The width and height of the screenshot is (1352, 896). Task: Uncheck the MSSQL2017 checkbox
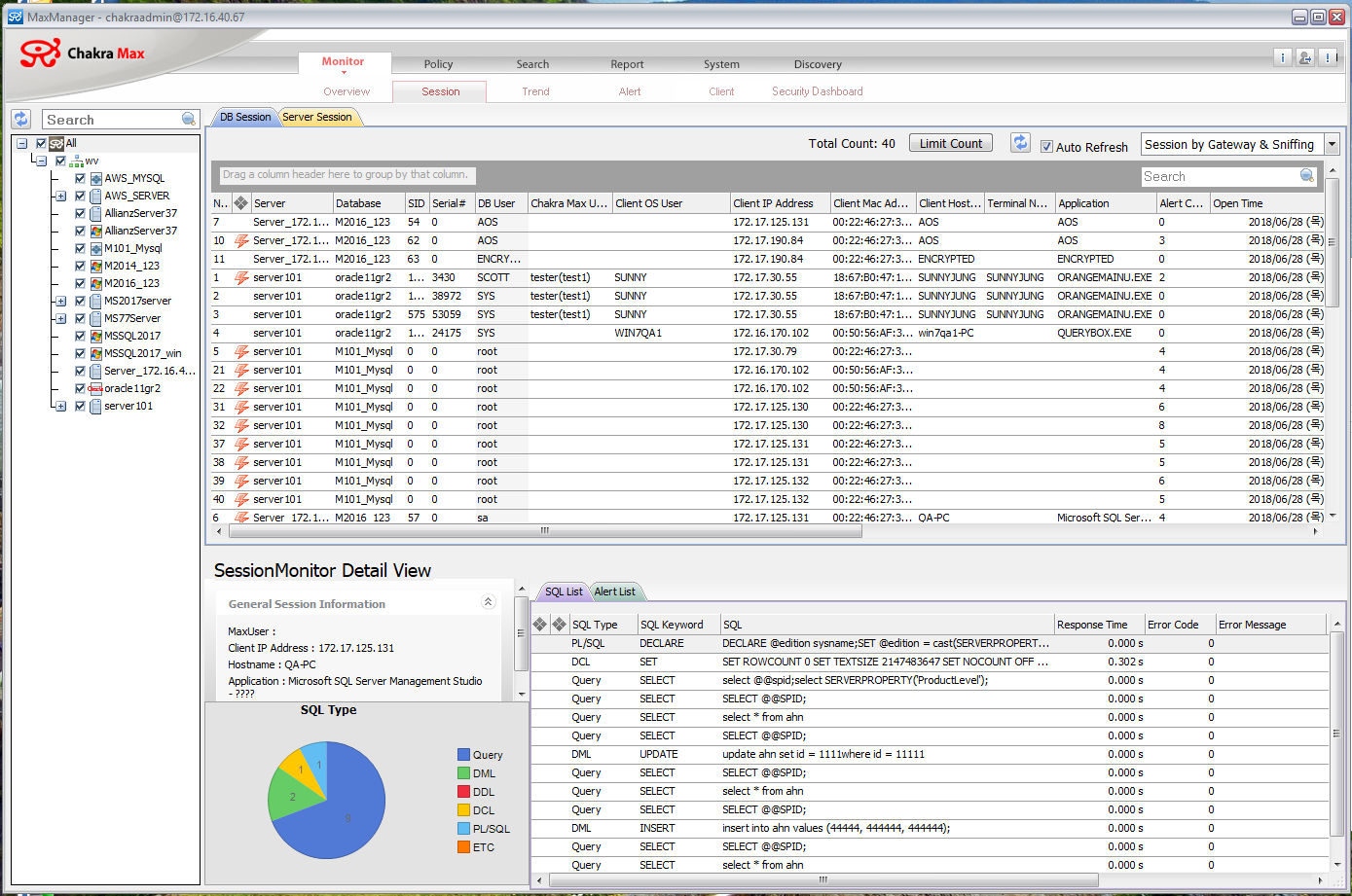(x=81, y=336)
